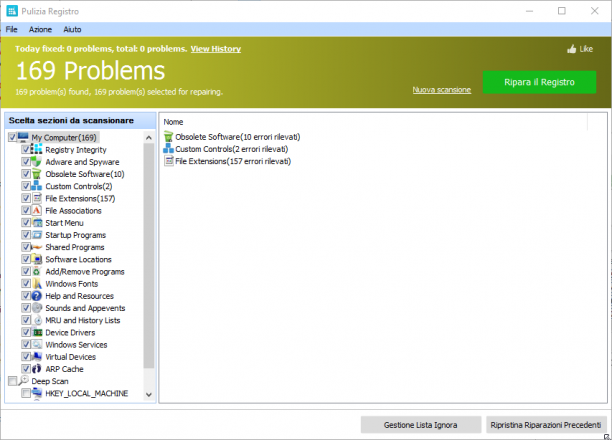
Task: Select the MRU and History Lists label
Action: (x=83, y=320)
